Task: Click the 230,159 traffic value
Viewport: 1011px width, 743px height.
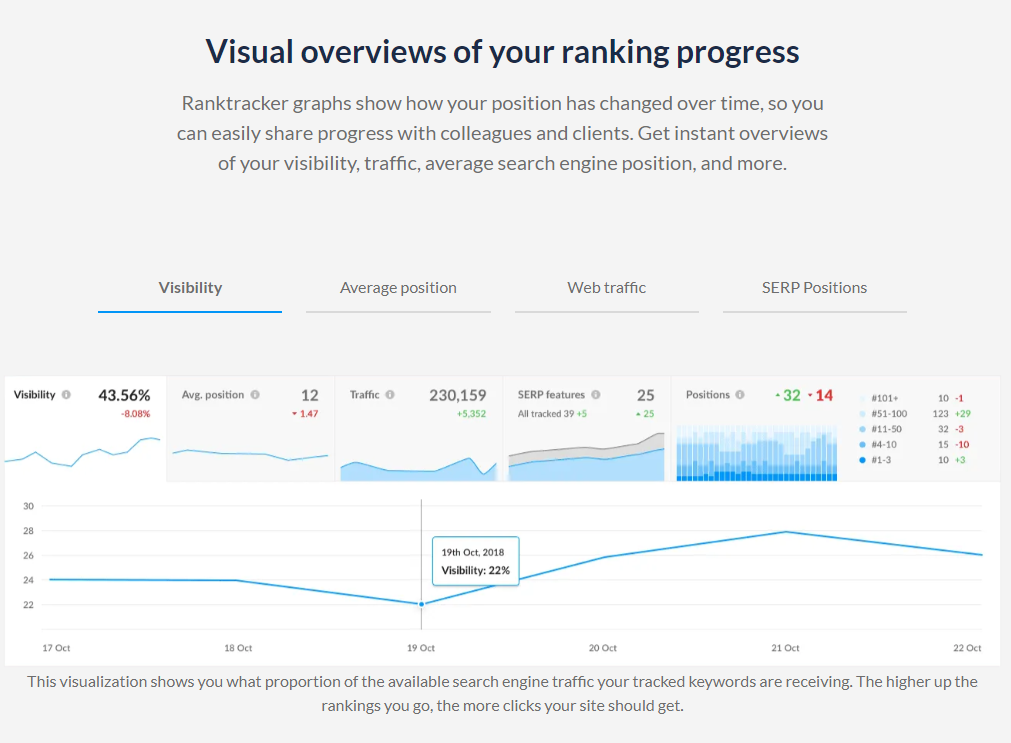Action: pos(458,395)
